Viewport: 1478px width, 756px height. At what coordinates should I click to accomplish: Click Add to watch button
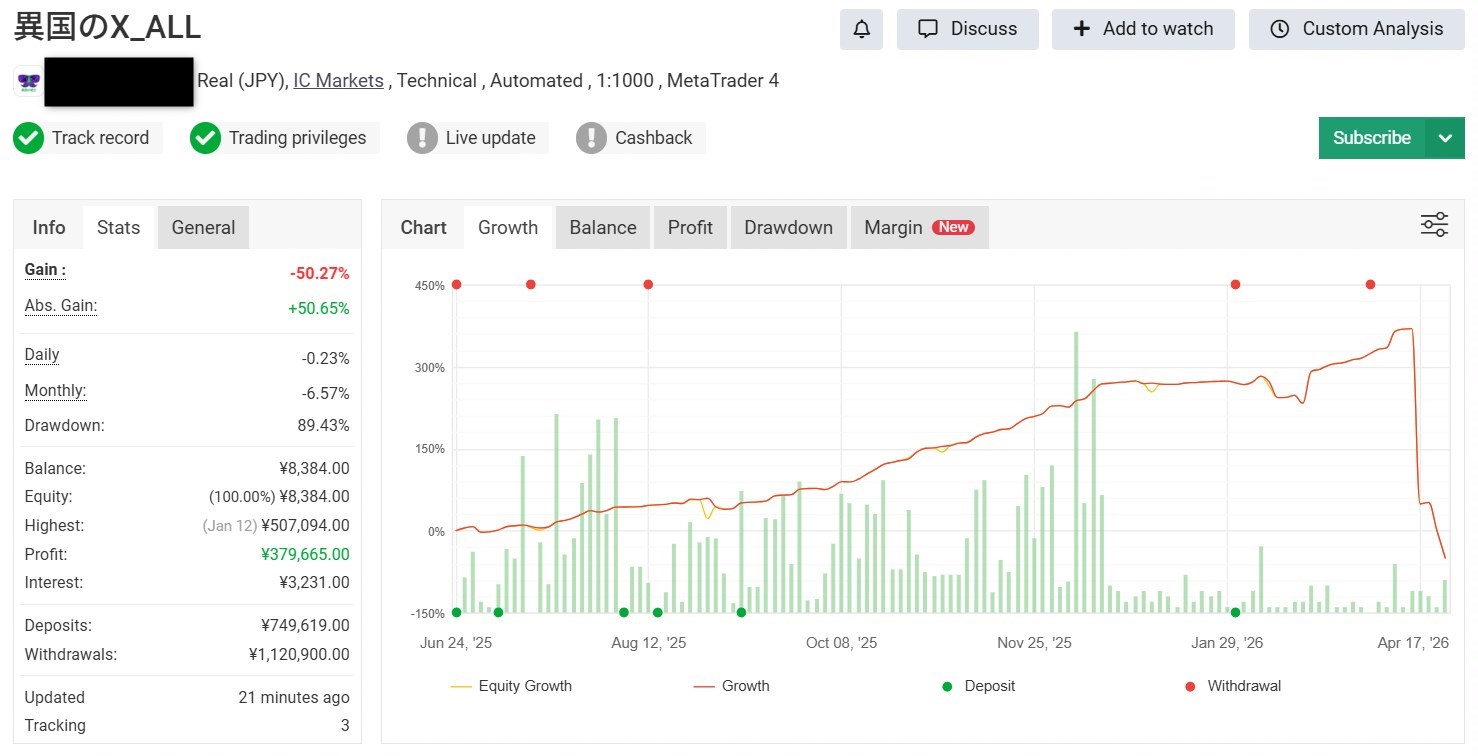click(1142, 29)
